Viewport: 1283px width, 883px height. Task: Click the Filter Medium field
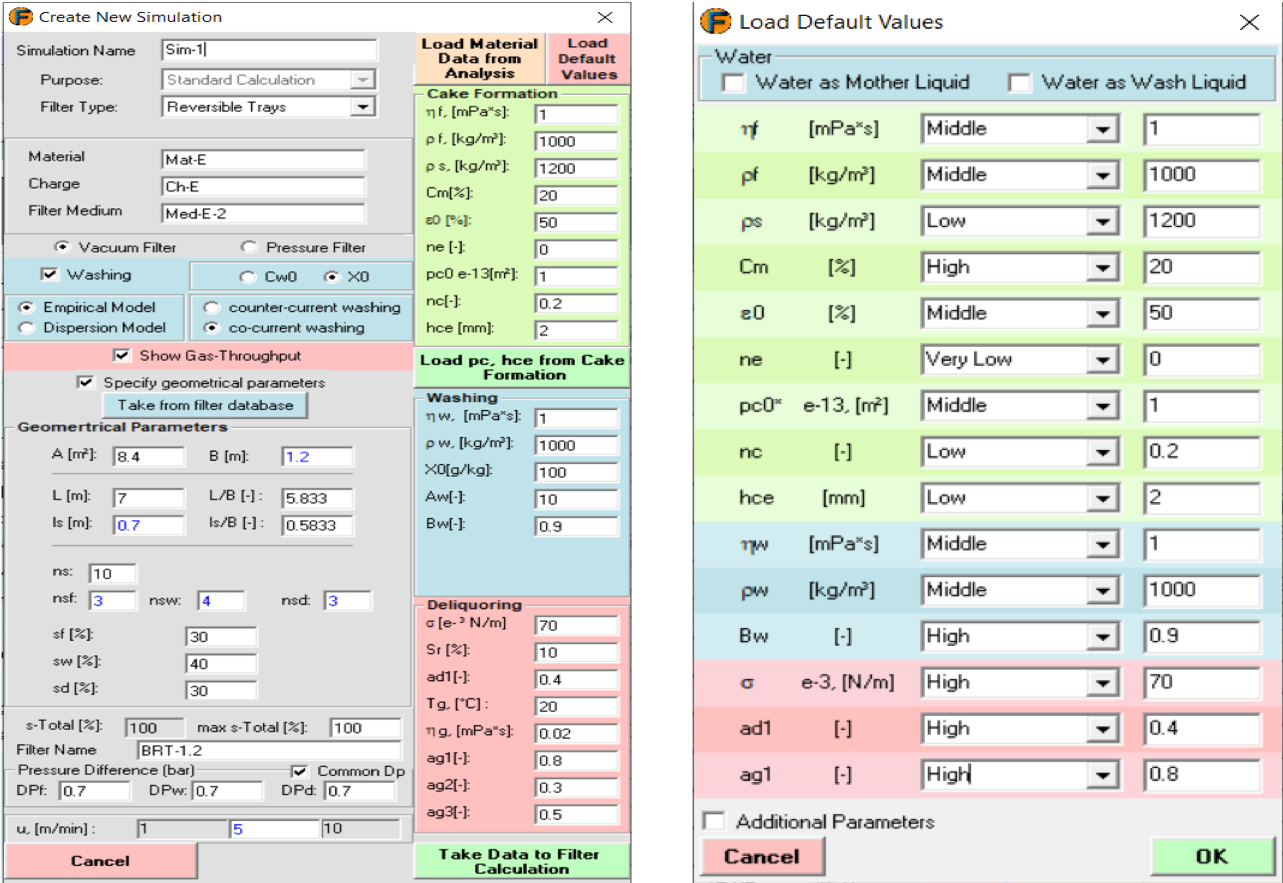coord(263,213)
